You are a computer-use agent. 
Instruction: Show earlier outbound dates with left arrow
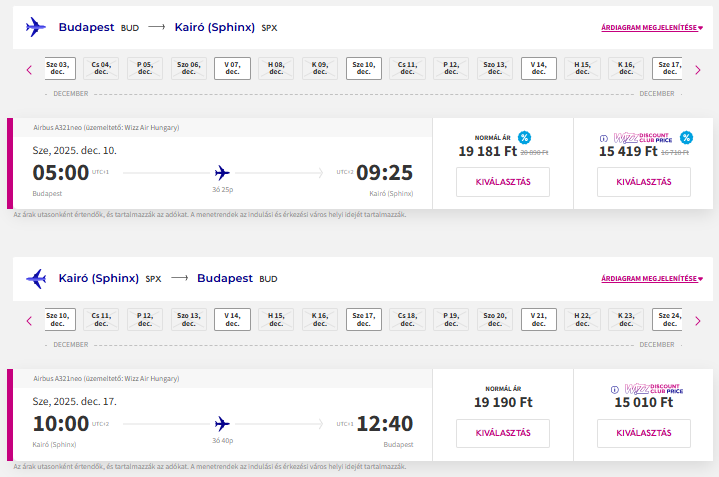click(x=29, y=70)
